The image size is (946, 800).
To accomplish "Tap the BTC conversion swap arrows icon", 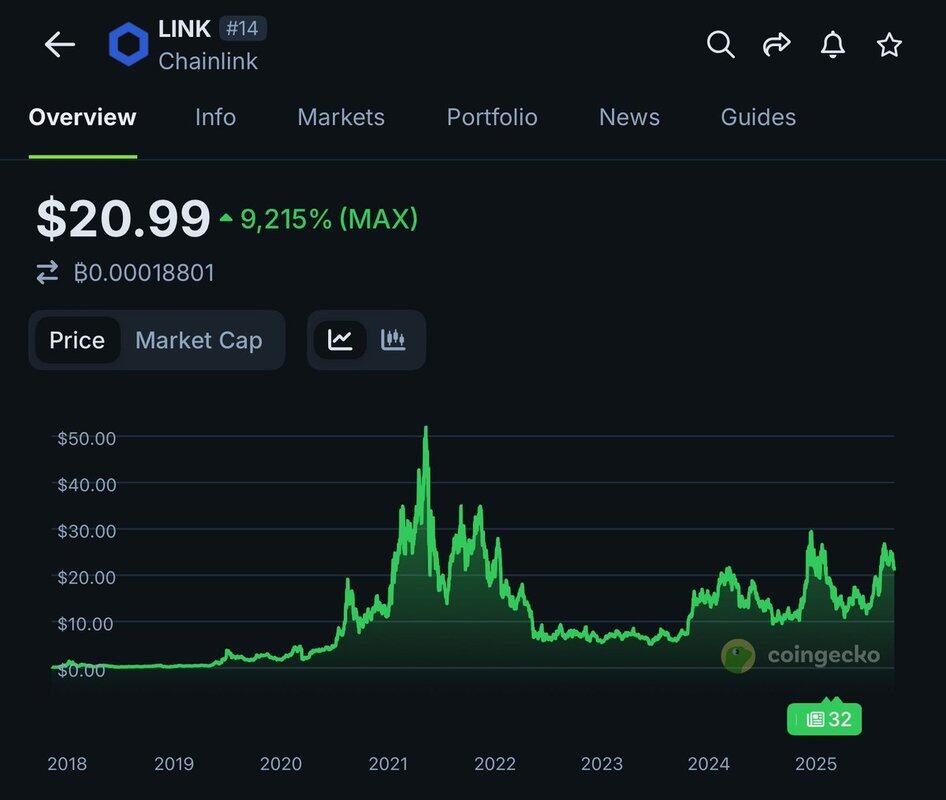I will click(47, 272).
